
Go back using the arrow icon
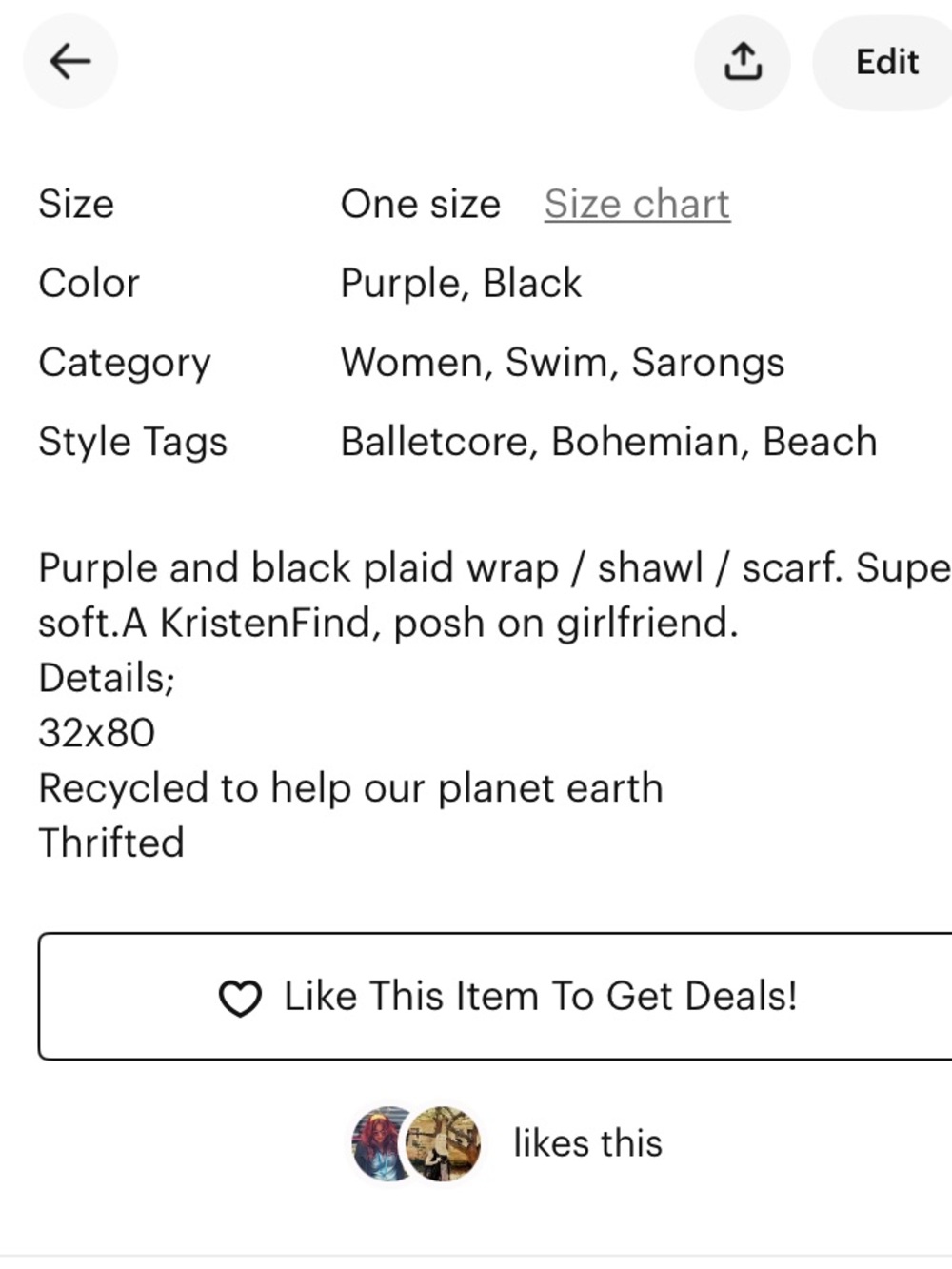[70, 62]
